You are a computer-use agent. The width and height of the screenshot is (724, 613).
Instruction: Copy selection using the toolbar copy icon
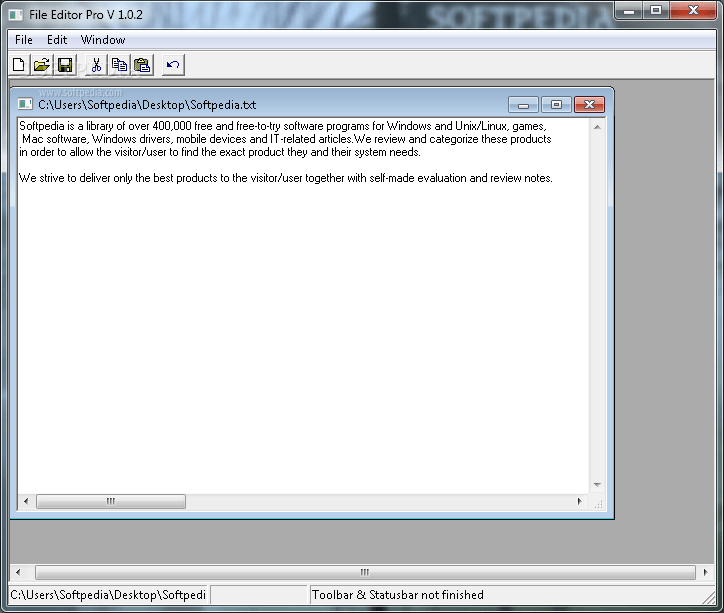tap(119, 65)
